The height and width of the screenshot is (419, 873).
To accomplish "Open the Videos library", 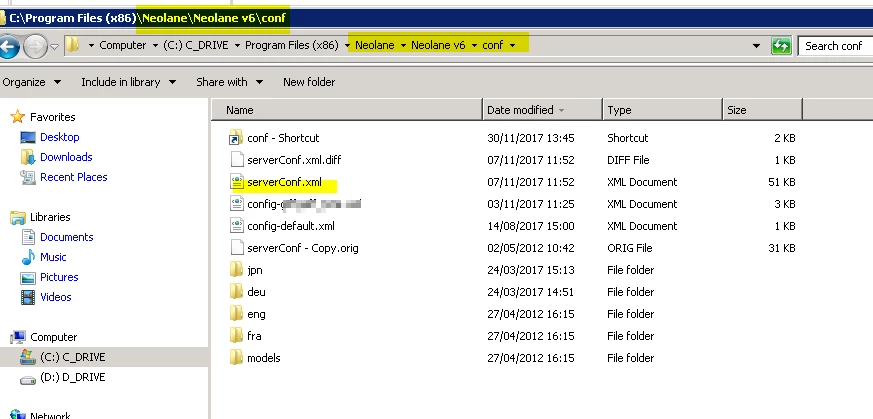I will pyautogui.click(x=56, y=297).
